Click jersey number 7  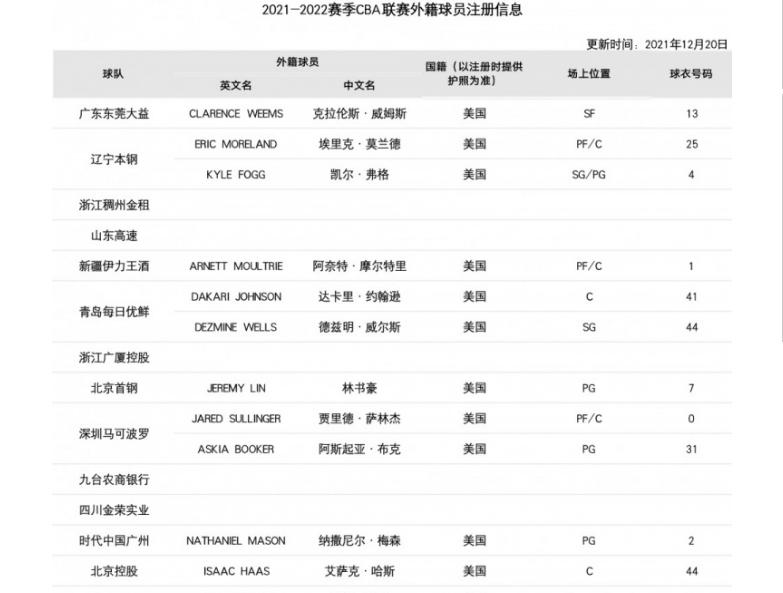click(x=691, y=388)
